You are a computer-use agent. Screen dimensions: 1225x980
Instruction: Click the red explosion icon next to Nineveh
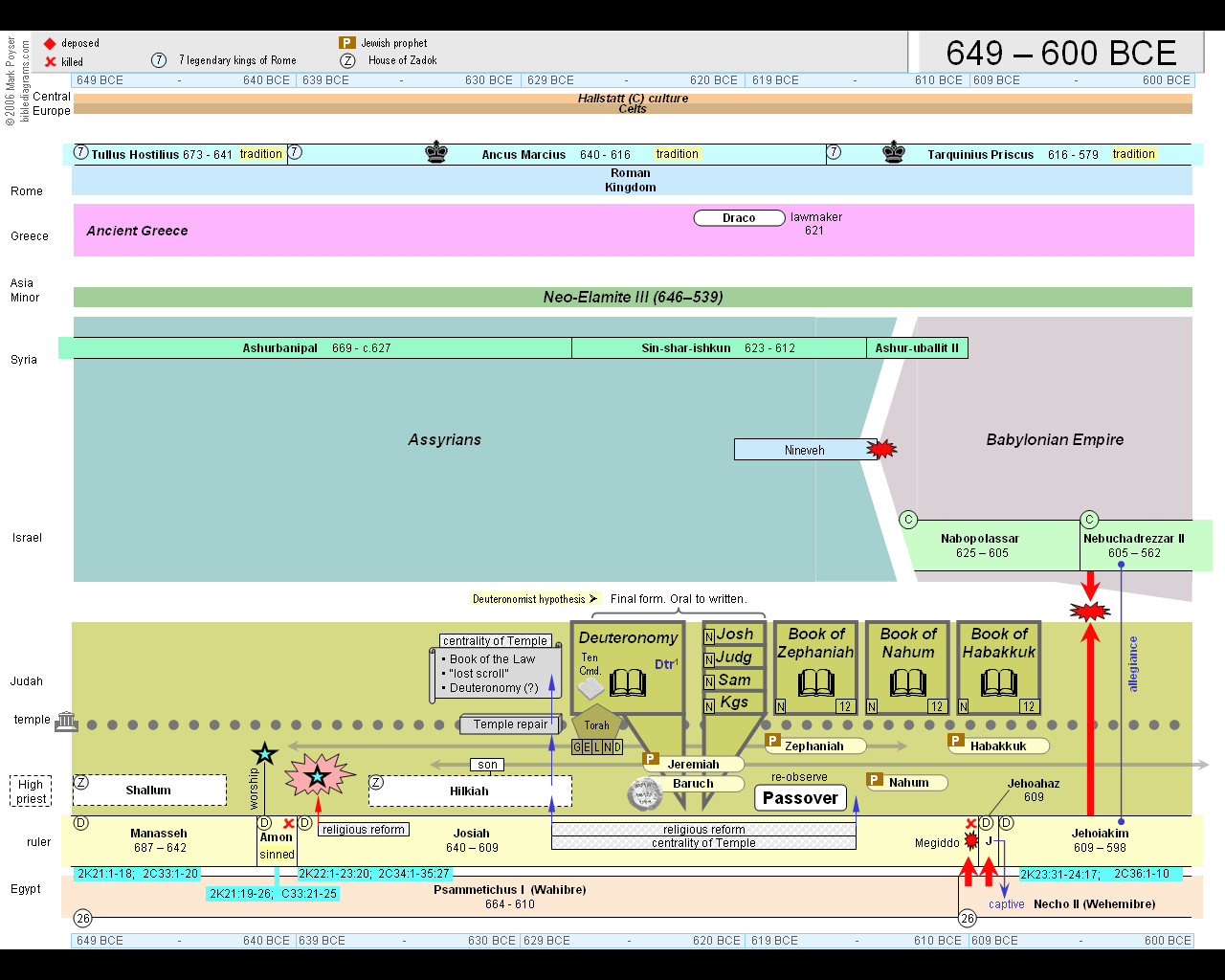click(x=881, y=449)
